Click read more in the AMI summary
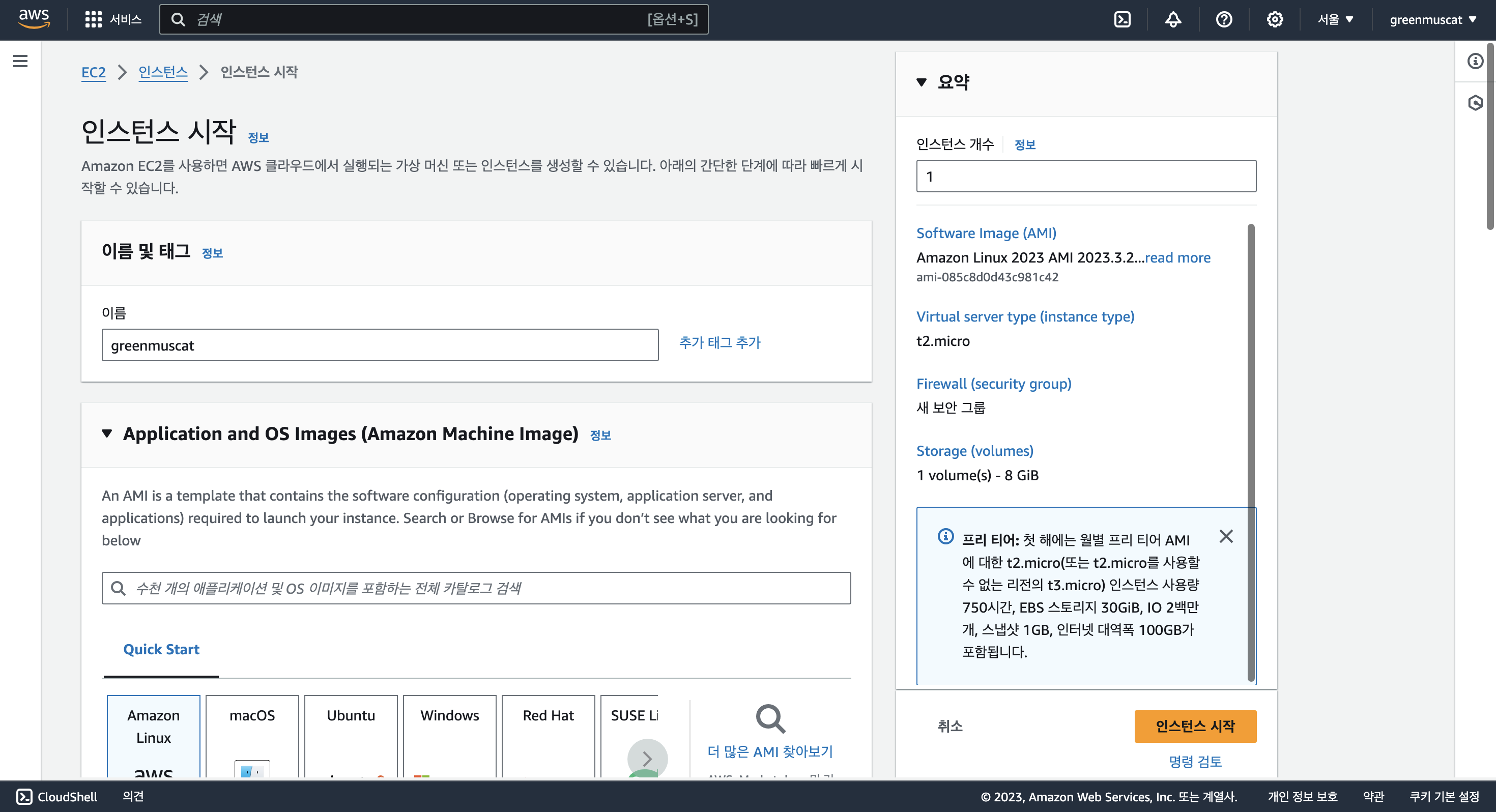The height and width of the screenshot is (812, 1496). (x=1178, y=257)
